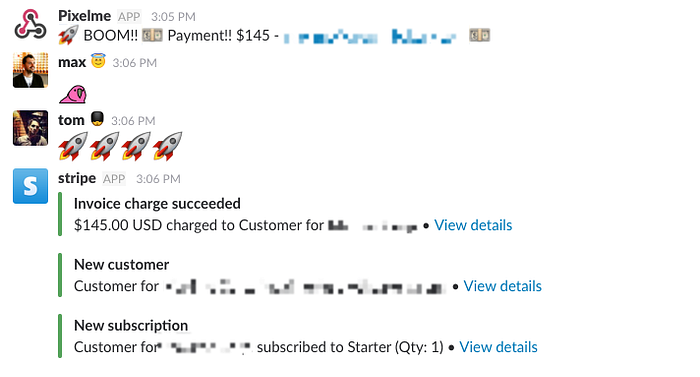Open tom's profile photo

point(30,128)
